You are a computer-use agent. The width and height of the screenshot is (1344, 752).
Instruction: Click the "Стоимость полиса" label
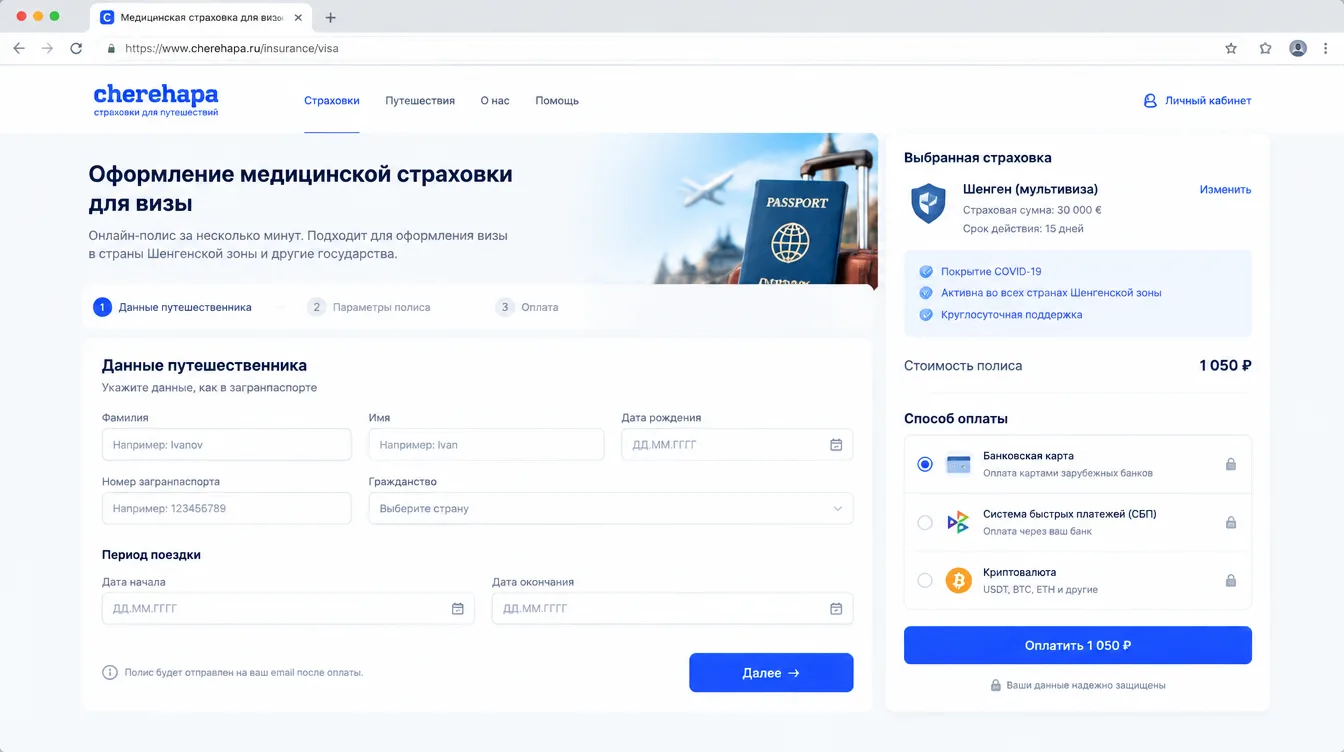coord(963,366)
